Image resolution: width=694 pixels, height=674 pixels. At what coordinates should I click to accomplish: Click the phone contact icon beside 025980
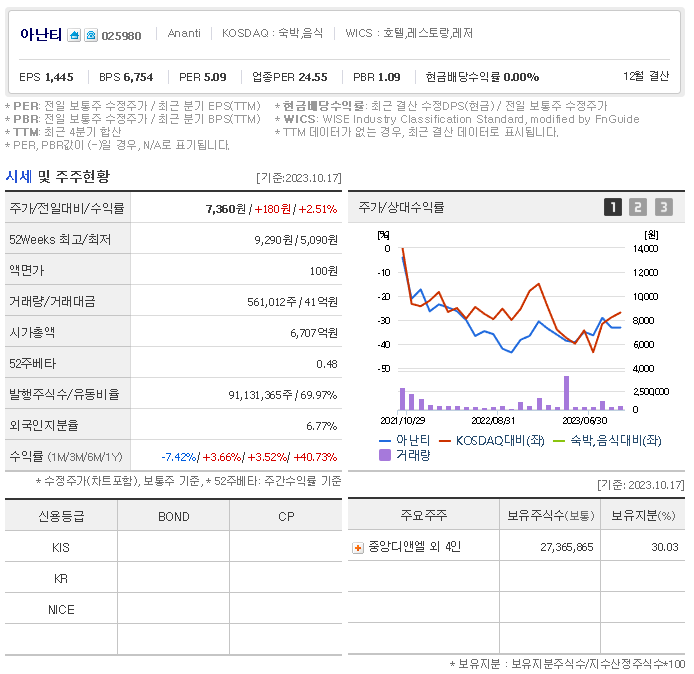pos(91,35)
